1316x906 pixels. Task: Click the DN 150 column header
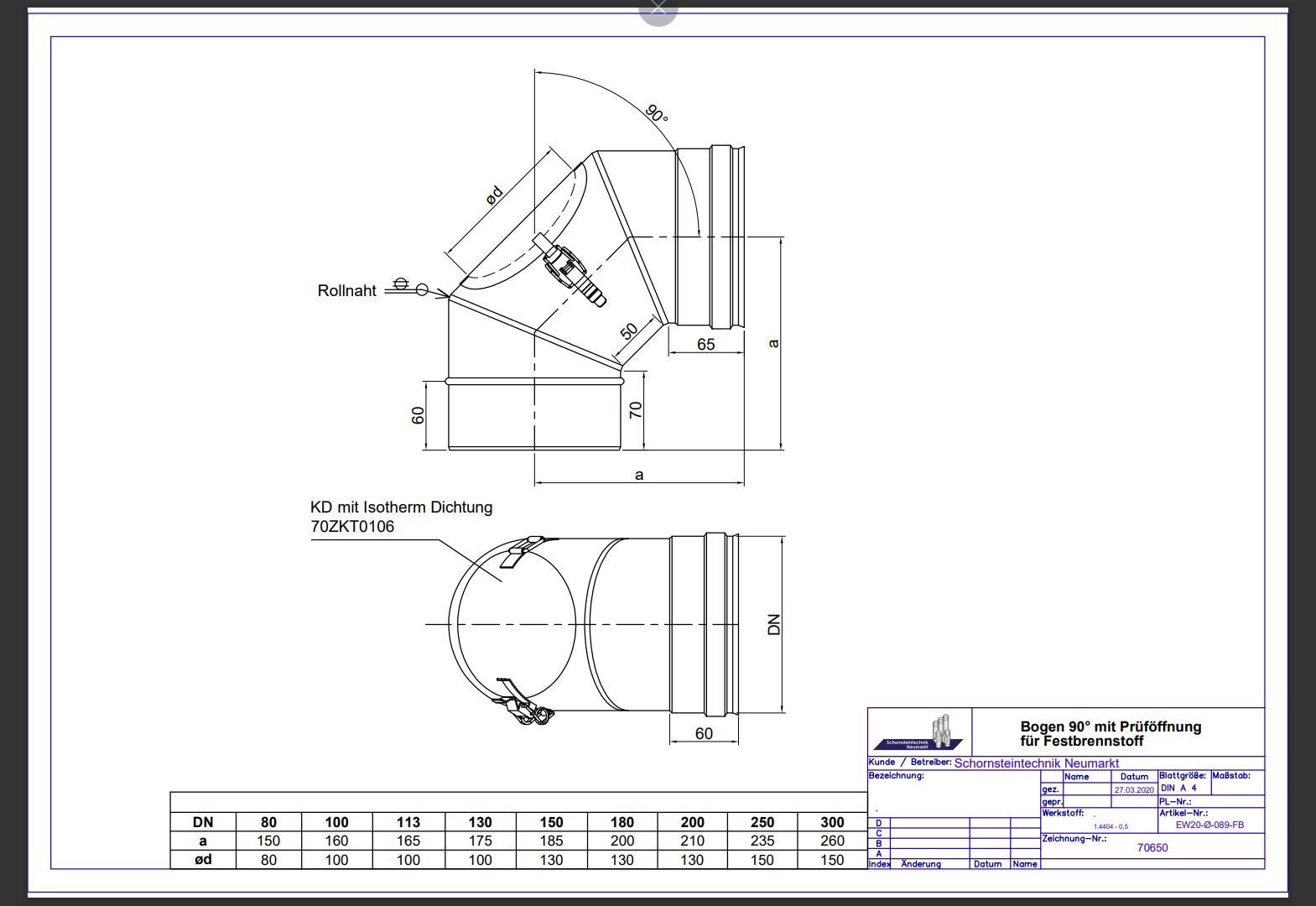(551, 822)
